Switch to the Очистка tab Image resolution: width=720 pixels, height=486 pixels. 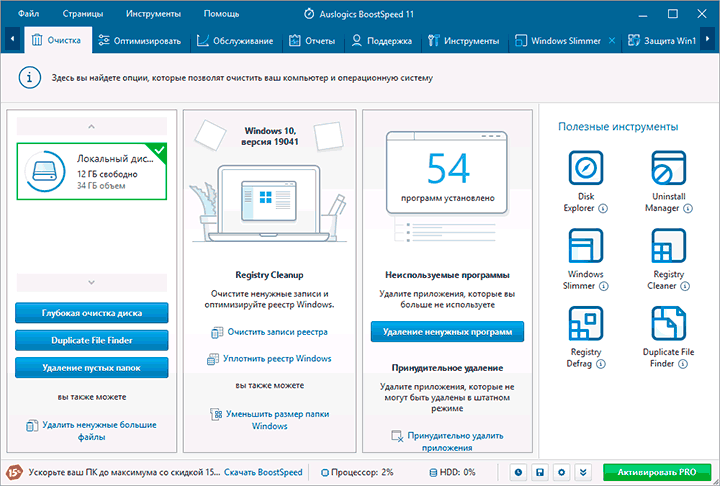pyautogui.click(x=57, y=40)
